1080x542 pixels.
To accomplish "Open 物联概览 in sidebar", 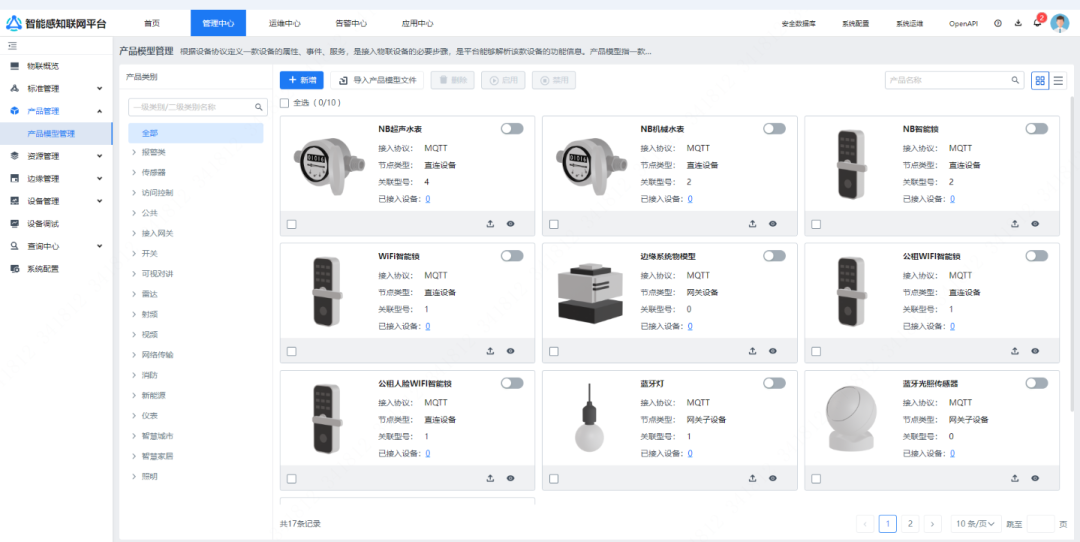I will pos(43,66).
